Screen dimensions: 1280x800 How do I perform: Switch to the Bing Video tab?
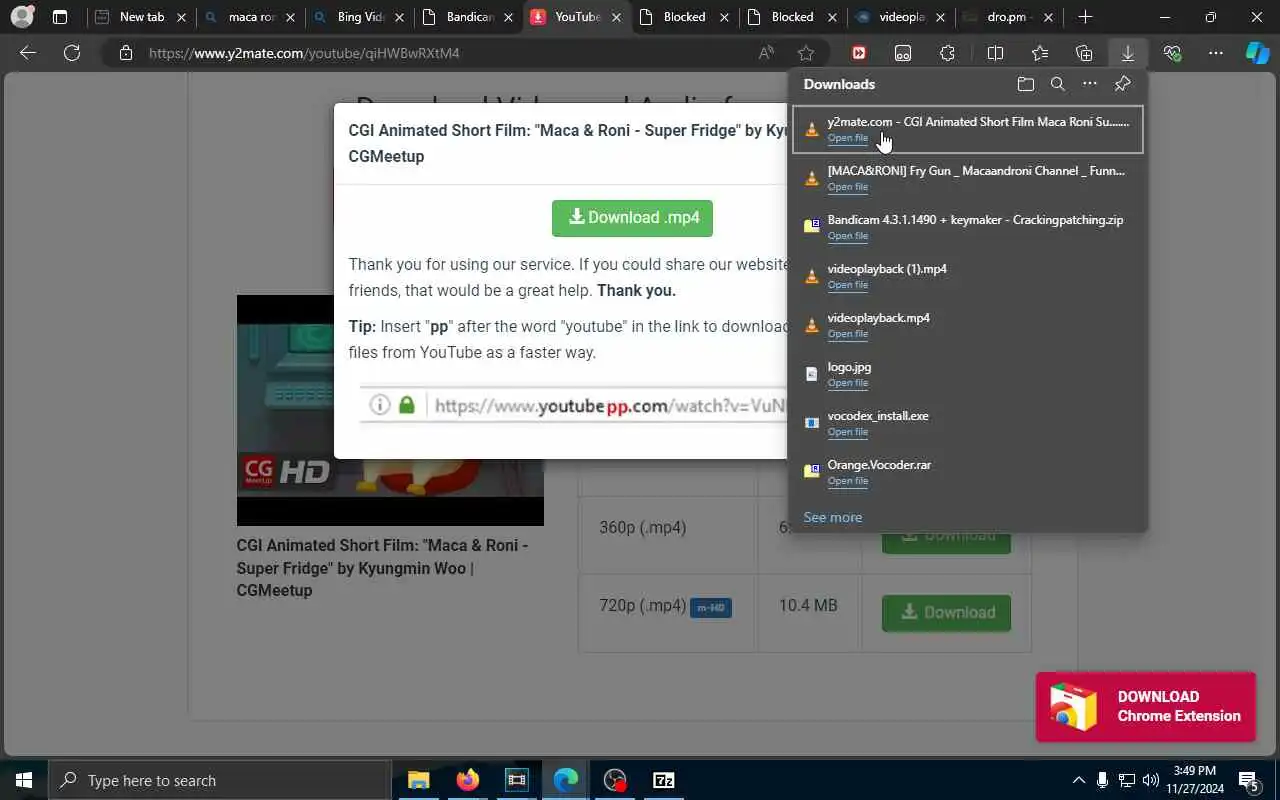[360, 17]
